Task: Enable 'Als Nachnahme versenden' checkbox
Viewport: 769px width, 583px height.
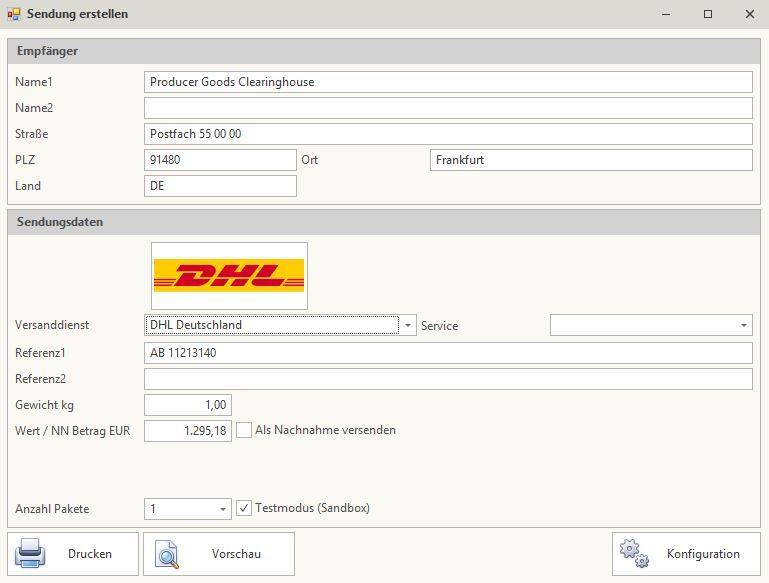Action: 245,431
